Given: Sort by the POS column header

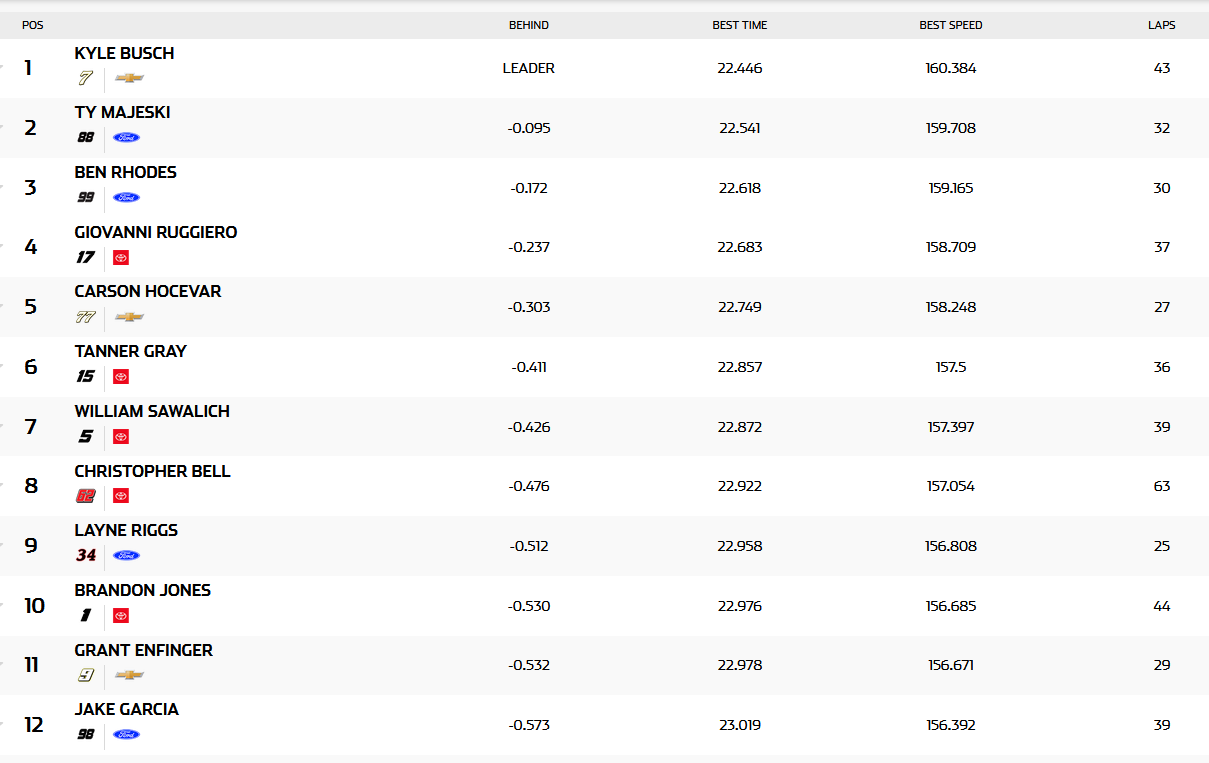Looking at the screenshot, I should tap(33, 25).
